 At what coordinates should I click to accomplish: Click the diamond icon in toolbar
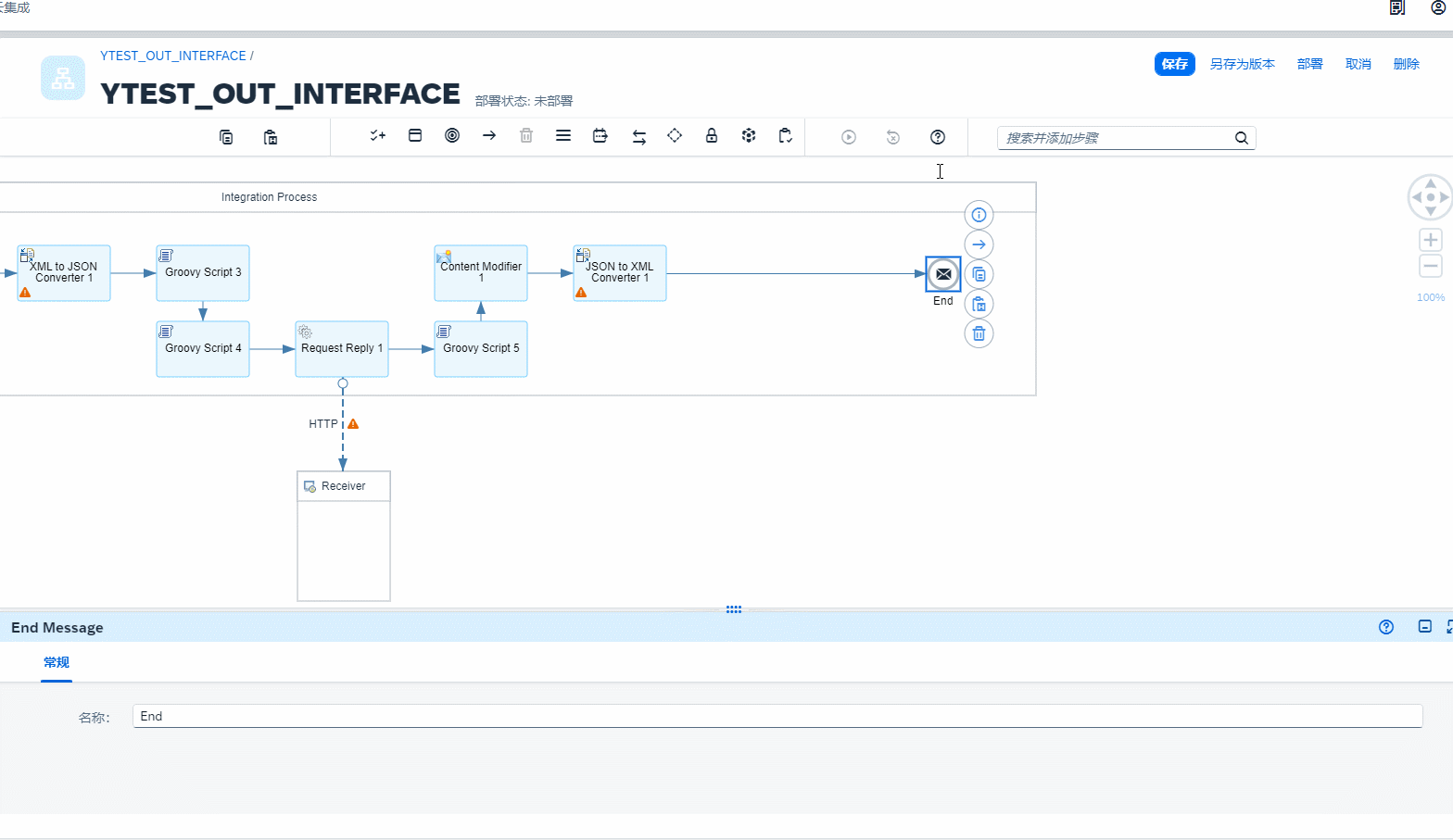pyautogui.click(x=675, y=136)
